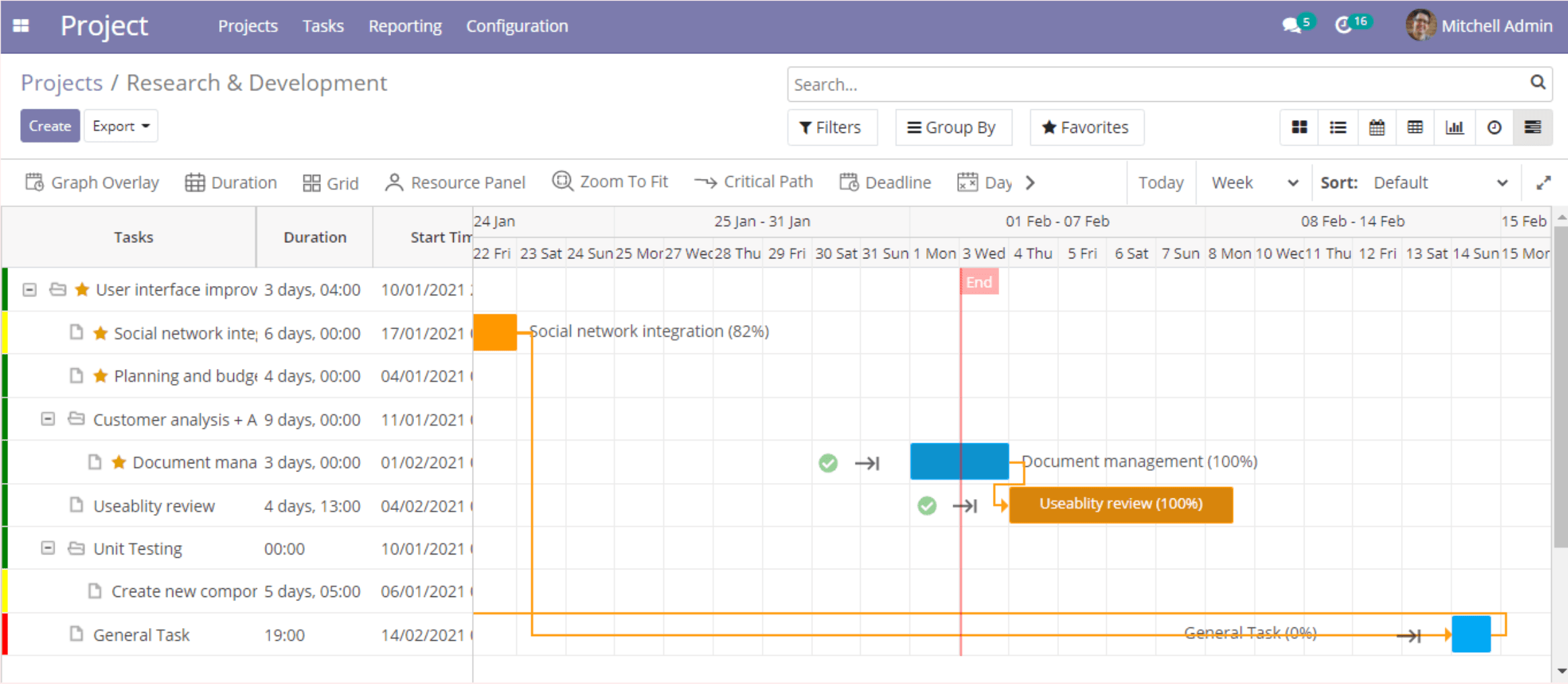Collapse User interface improvements task group
This screenshot has width=1568, height=684.
point(30,289)
